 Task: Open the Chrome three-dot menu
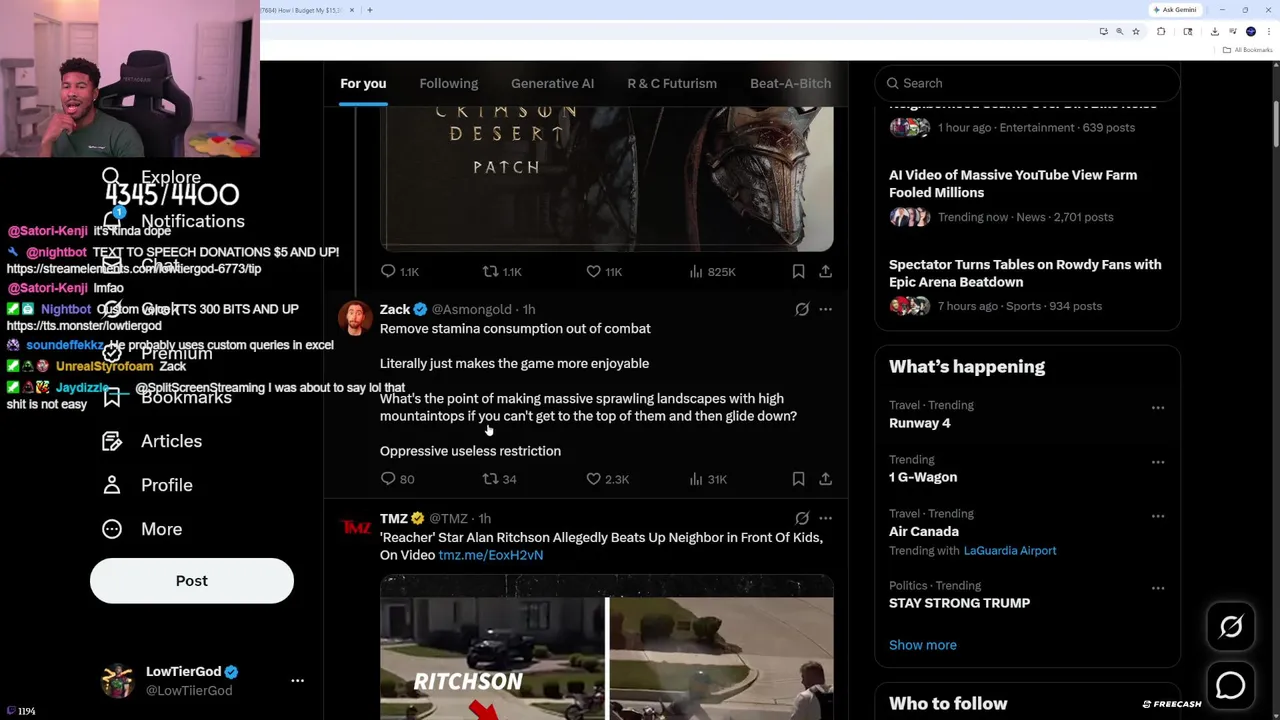click(1267, 31)
